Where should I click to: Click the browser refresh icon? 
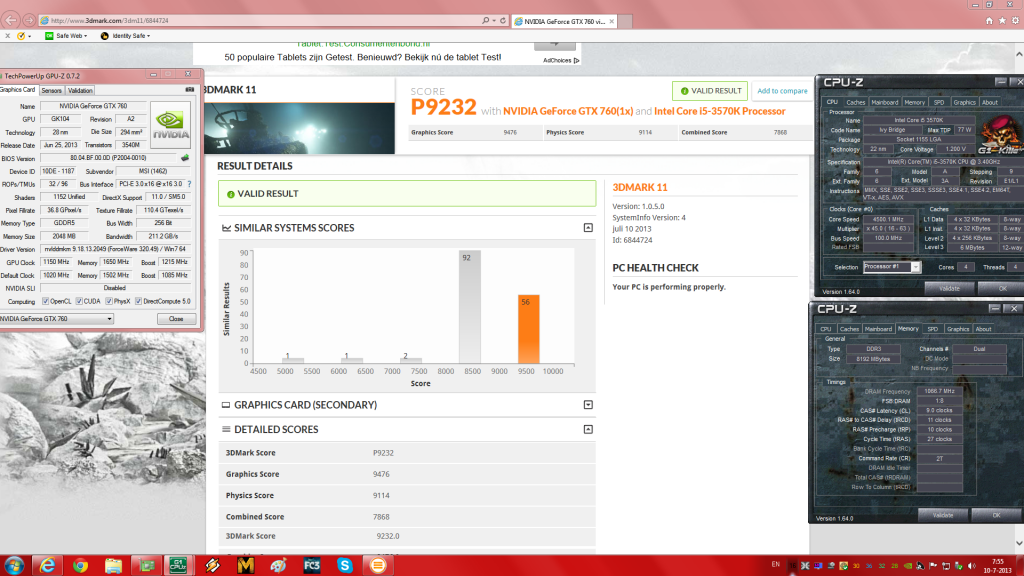click(503, 20)
